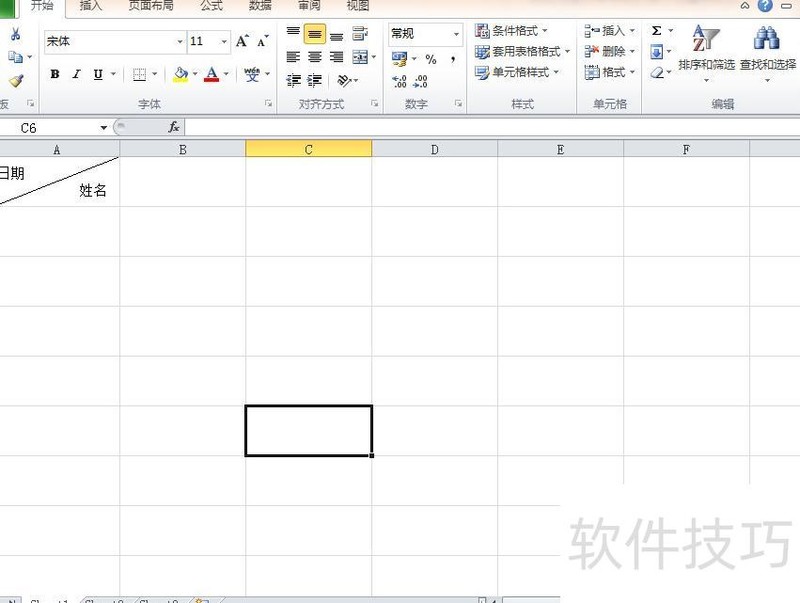Click the 单元格样式 button
The image size is (800, 603).
517,72
